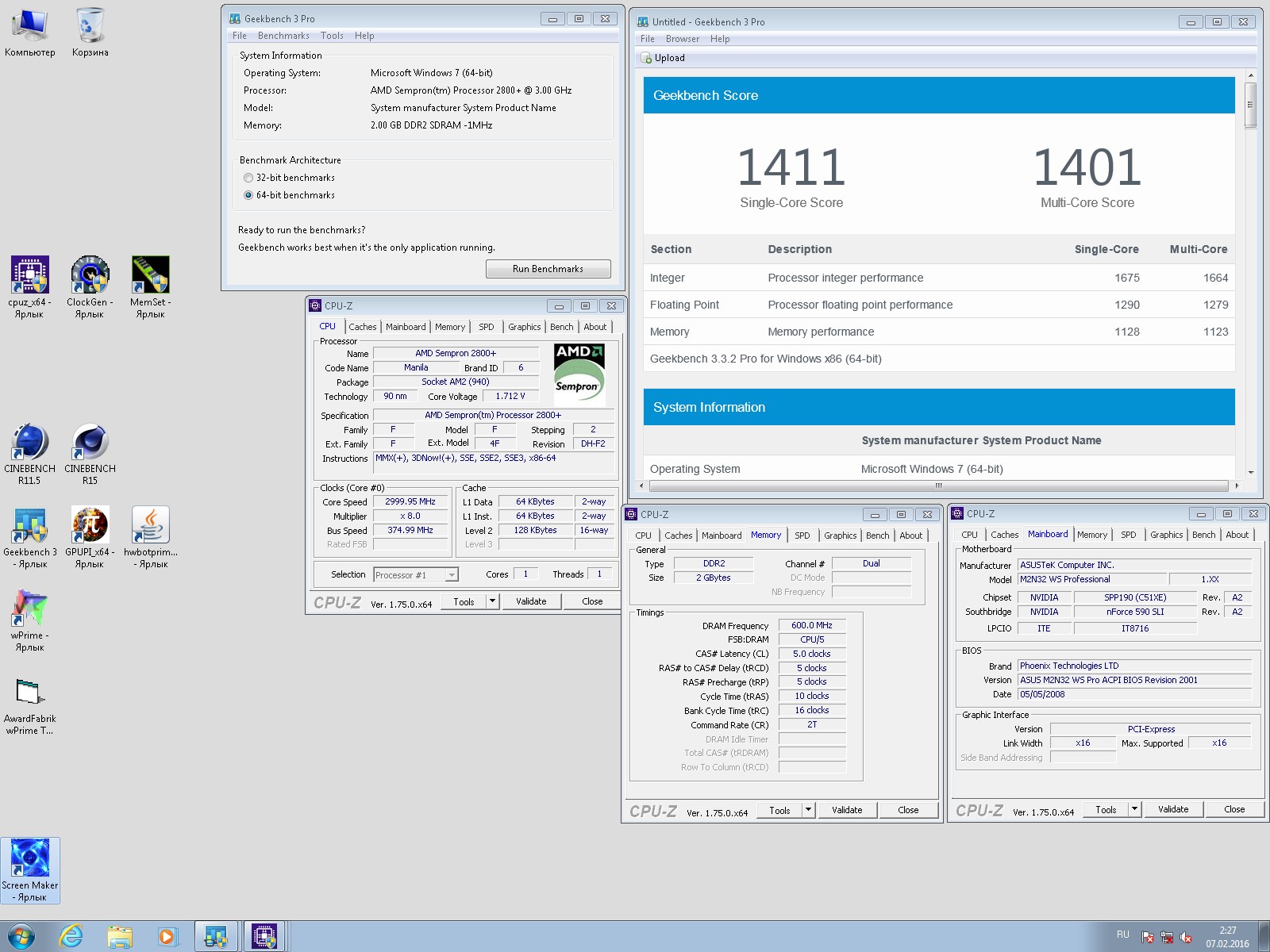Click Tools button in Memory CPU-Z window

click(x=779, y=810)
